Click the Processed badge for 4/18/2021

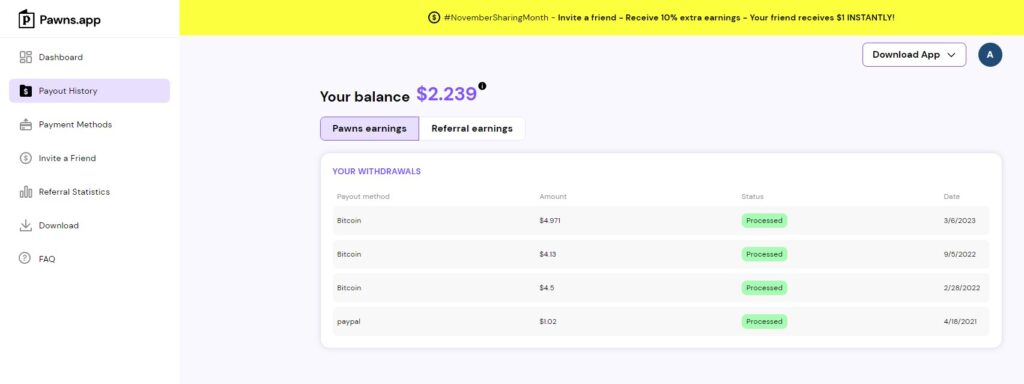764,321
